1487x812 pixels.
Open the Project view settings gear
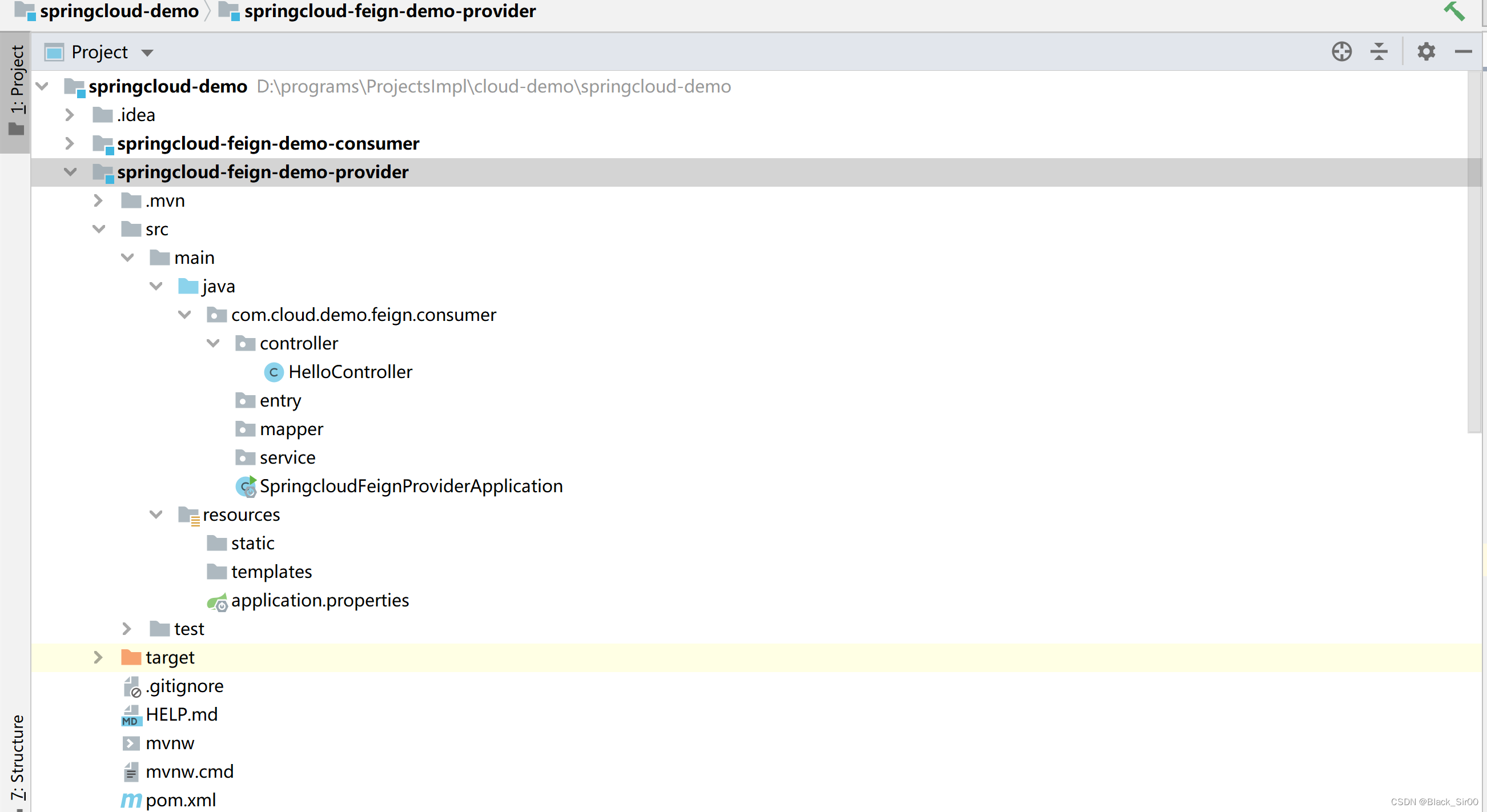click(1426, 51)
